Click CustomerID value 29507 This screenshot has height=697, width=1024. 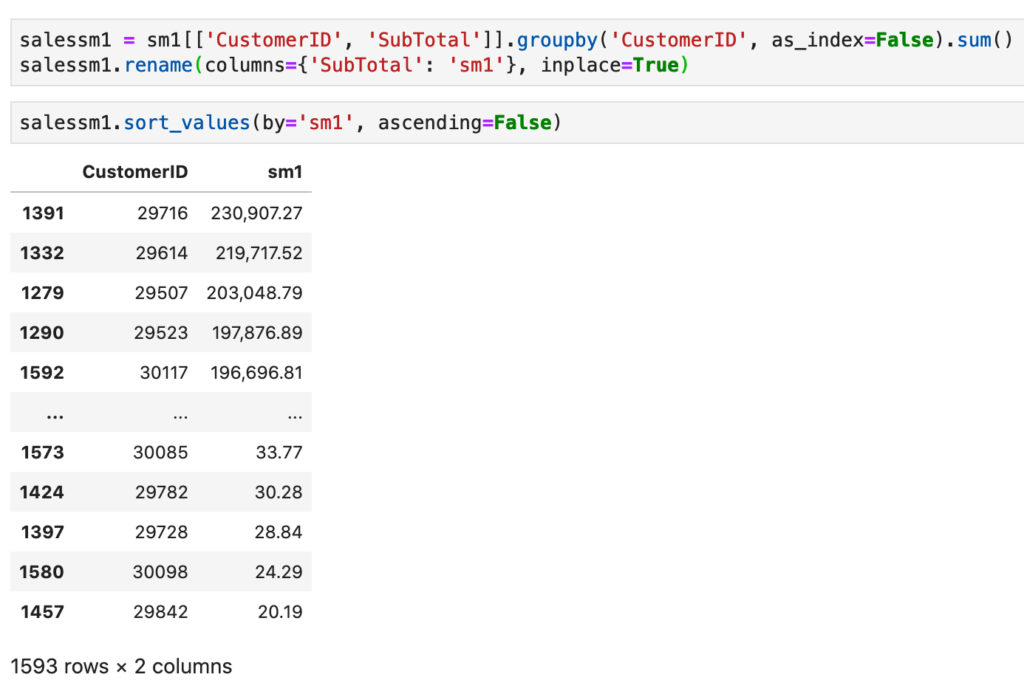pyautogui.click(x=161, y=293)
